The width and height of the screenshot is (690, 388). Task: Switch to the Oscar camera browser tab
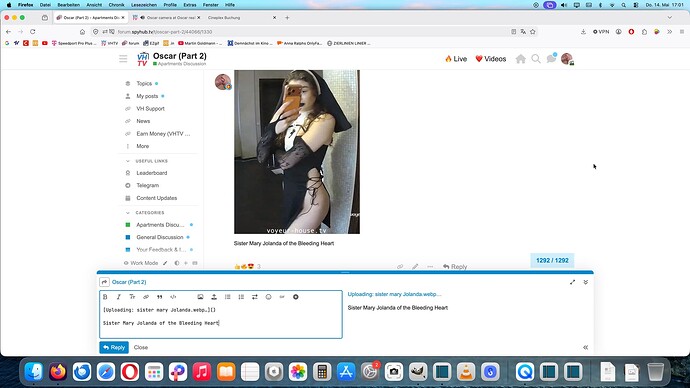167,18
